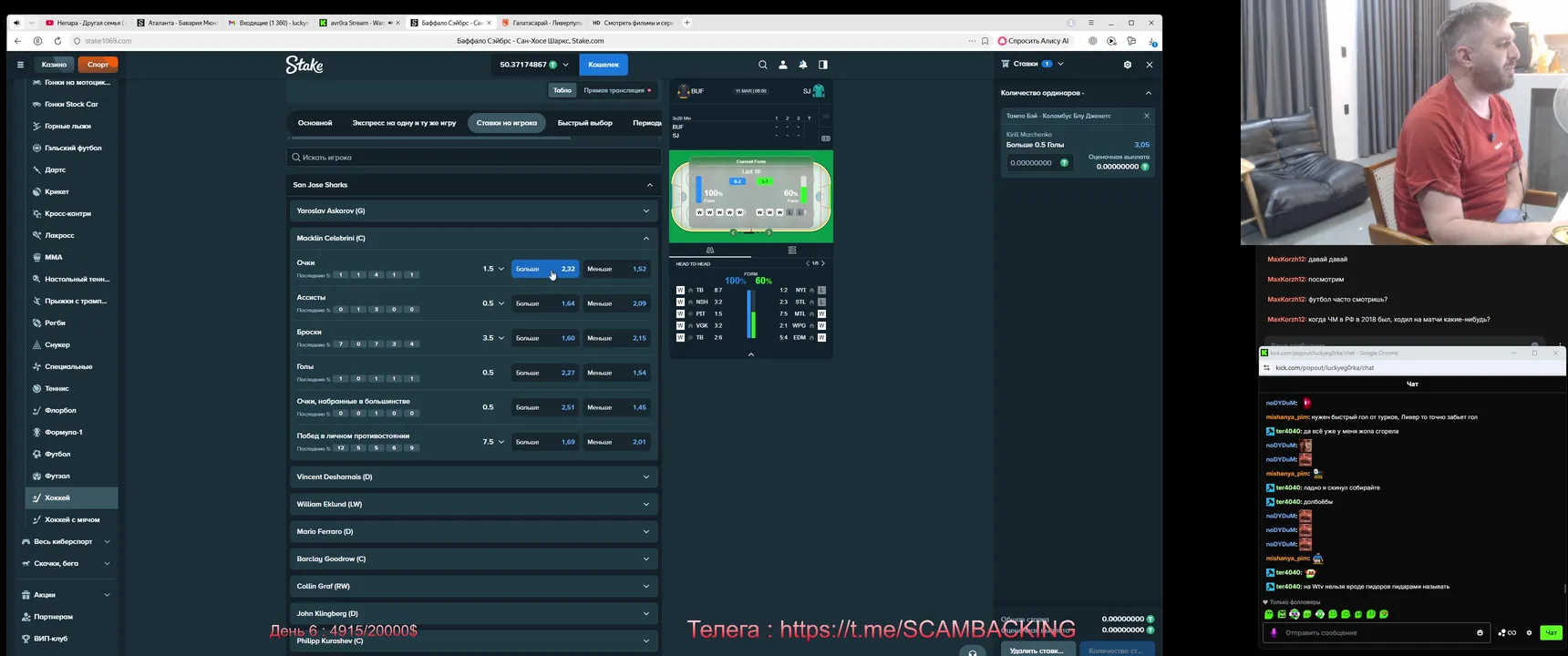1568x656 pixels.
Task: Open Формула-1 in the sports sidebar
Action: tap(72, 432)
